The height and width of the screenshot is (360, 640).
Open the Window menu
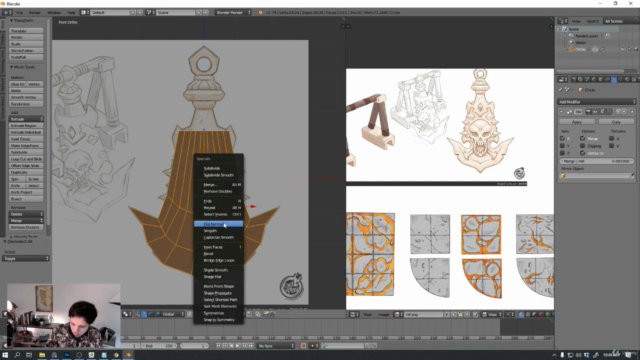coord(54,13)
